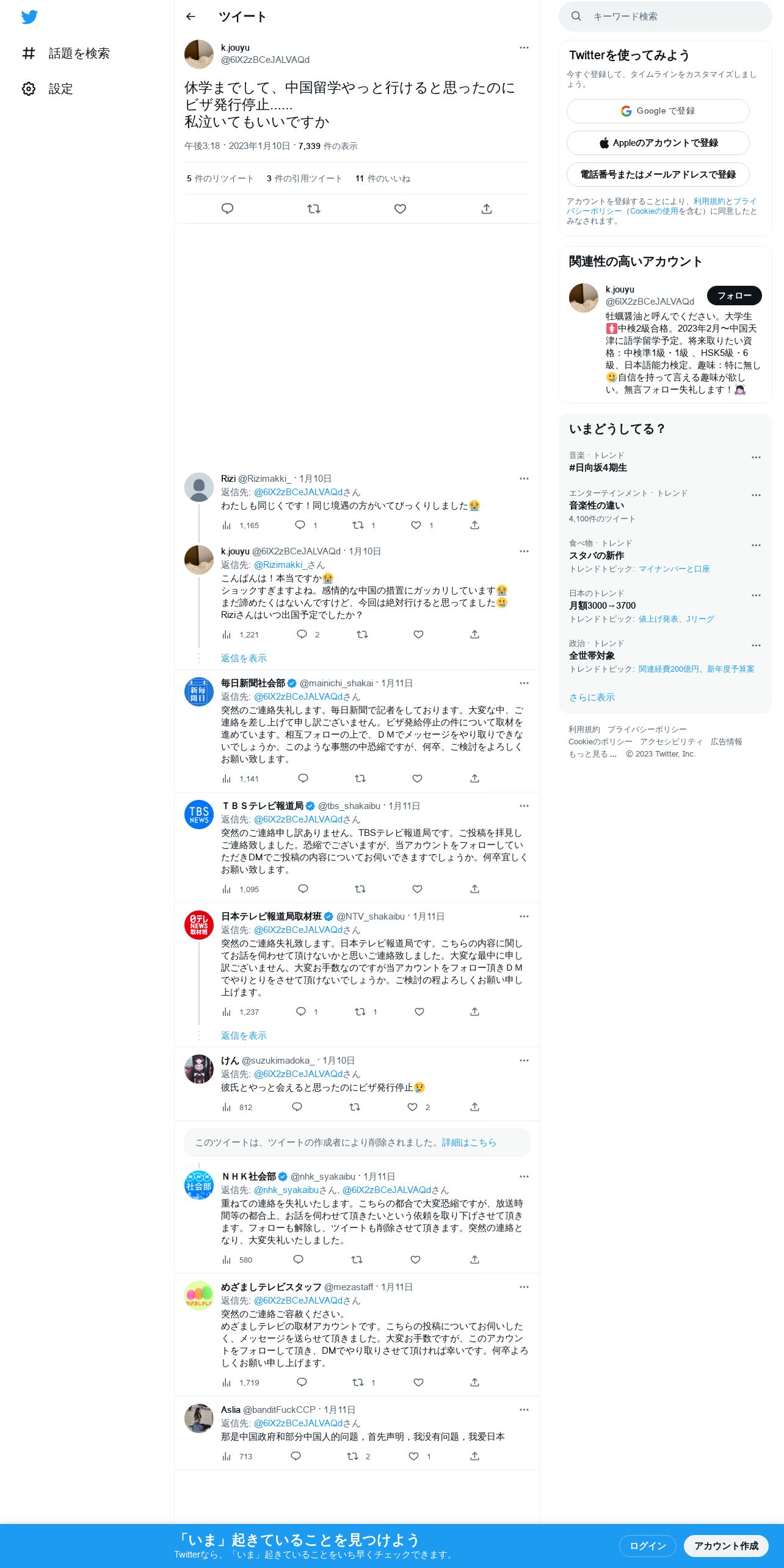Image resolution: width=784 pixels, height=1568 pixels.
Task: Retweet the めざましテレビスタッフ reply
Action: pos(358,1382)
